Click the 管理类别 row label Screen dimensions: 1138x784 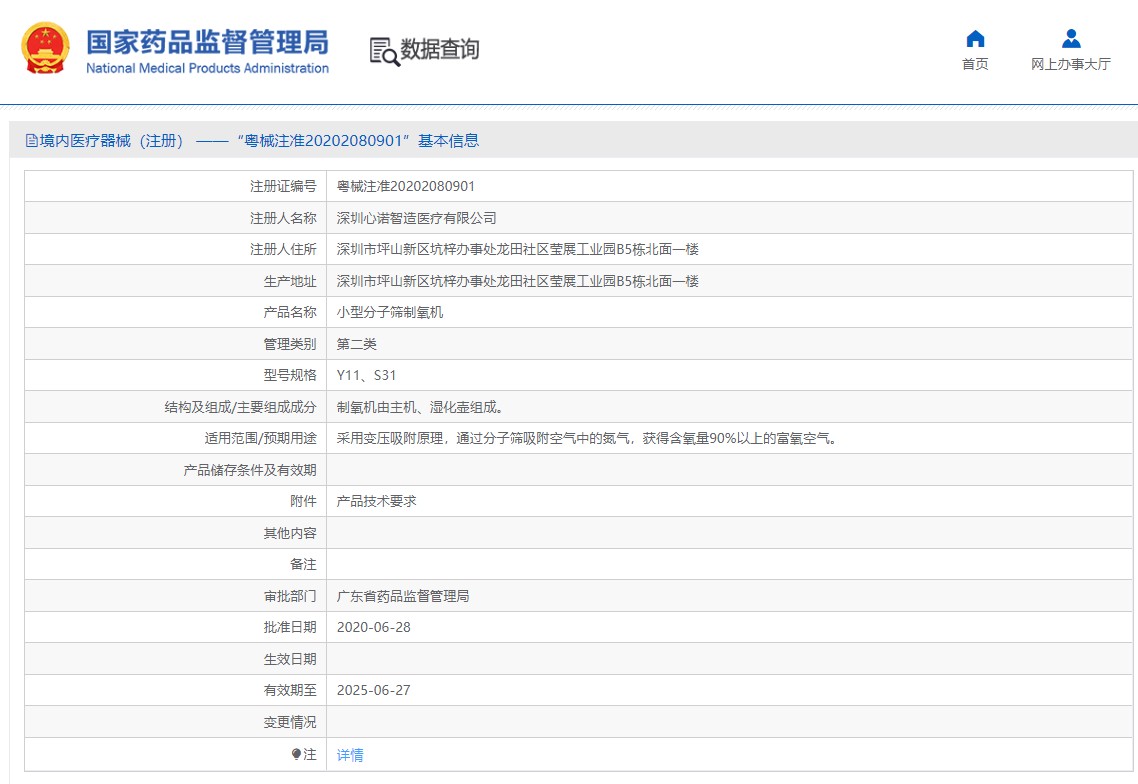(290, 344)
